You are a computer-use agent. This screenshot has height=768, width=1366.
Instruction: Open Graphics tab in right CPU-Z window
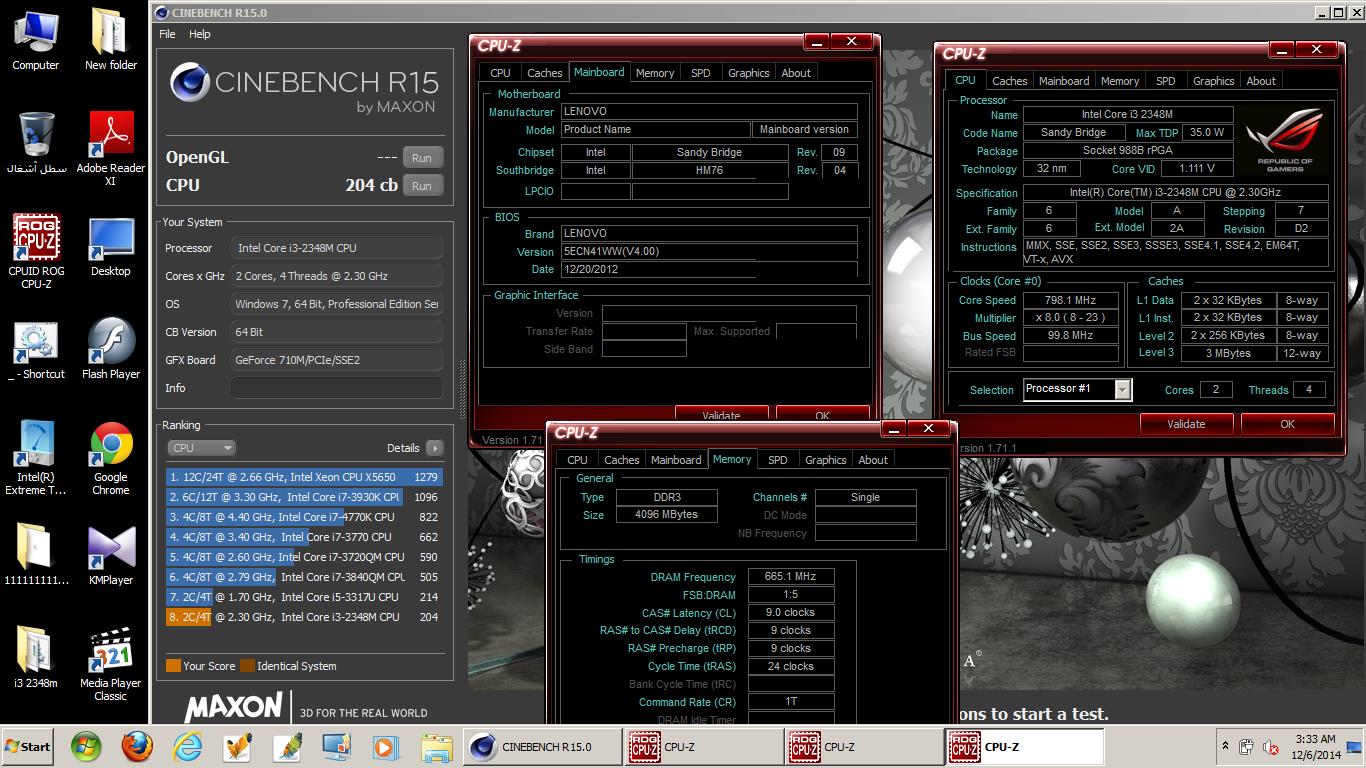1214,81
